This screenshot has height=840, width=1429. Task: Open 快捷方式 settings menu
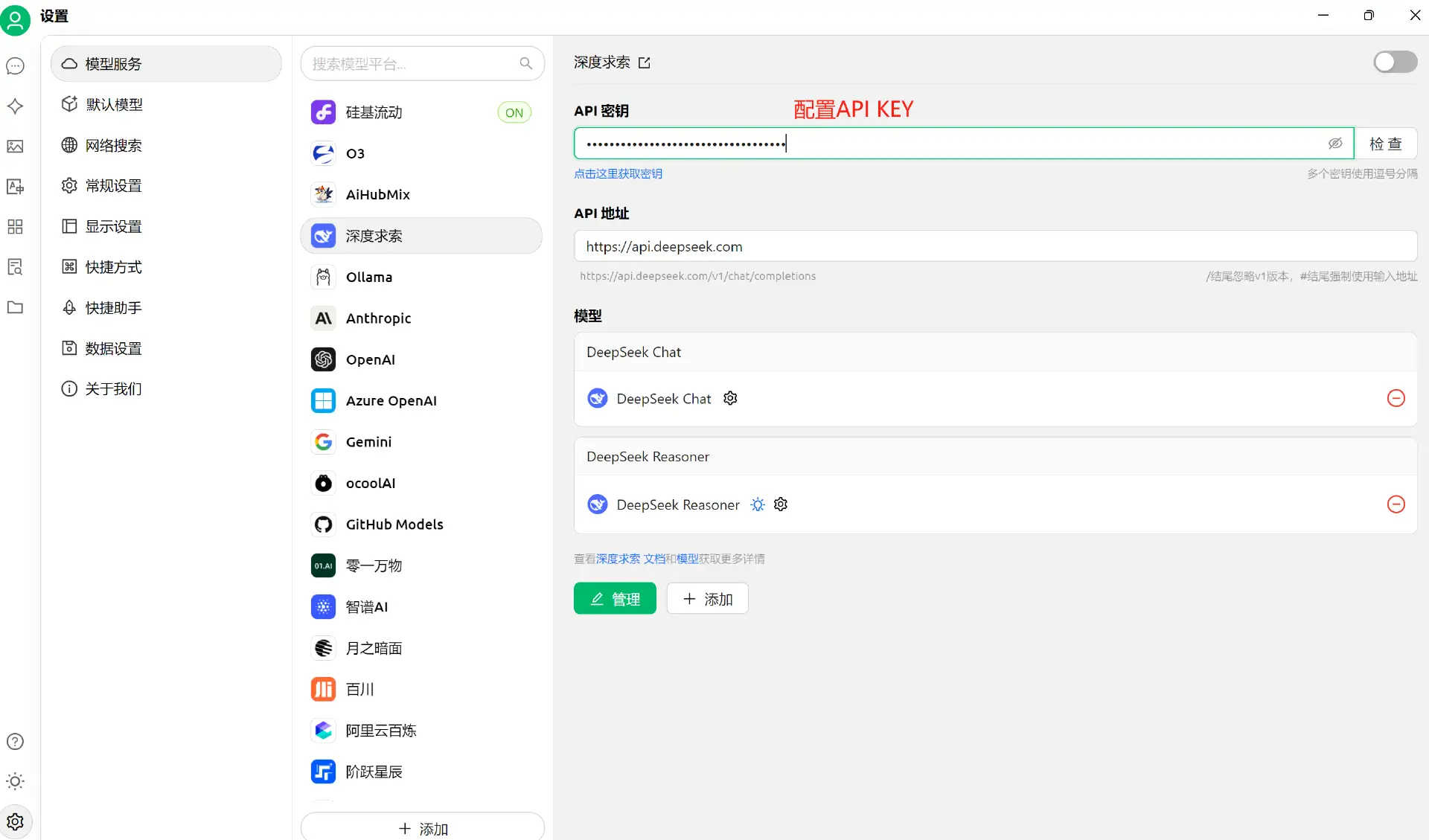pos(166,267)
